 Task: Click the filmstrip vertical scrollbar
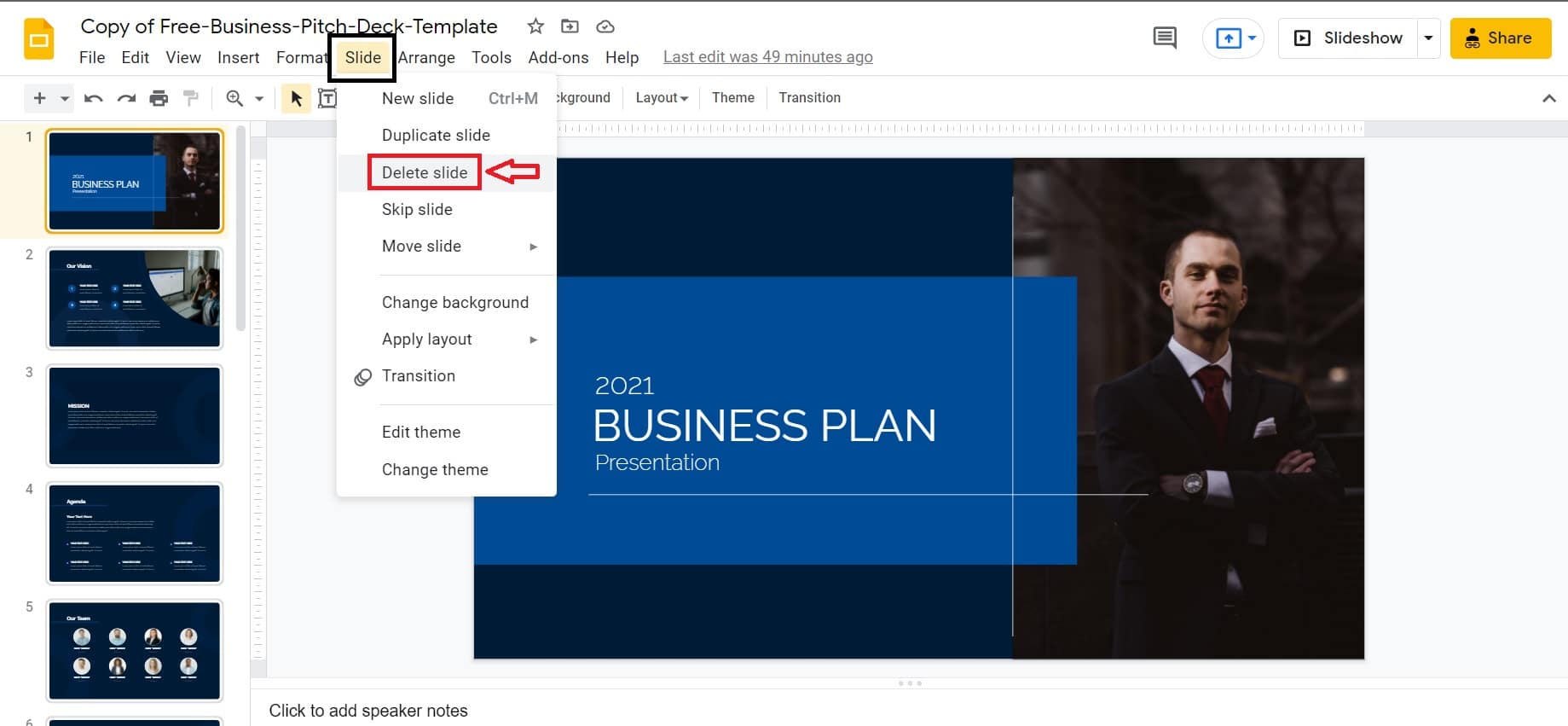[241, 229]
